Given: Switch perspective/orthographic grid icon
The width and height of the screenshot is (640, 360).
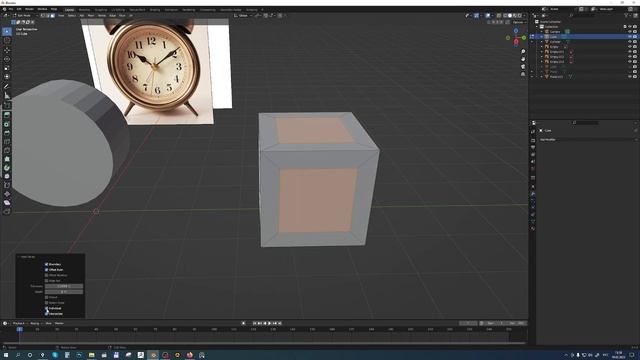Looking at the screenshot, I should (523, 74).
